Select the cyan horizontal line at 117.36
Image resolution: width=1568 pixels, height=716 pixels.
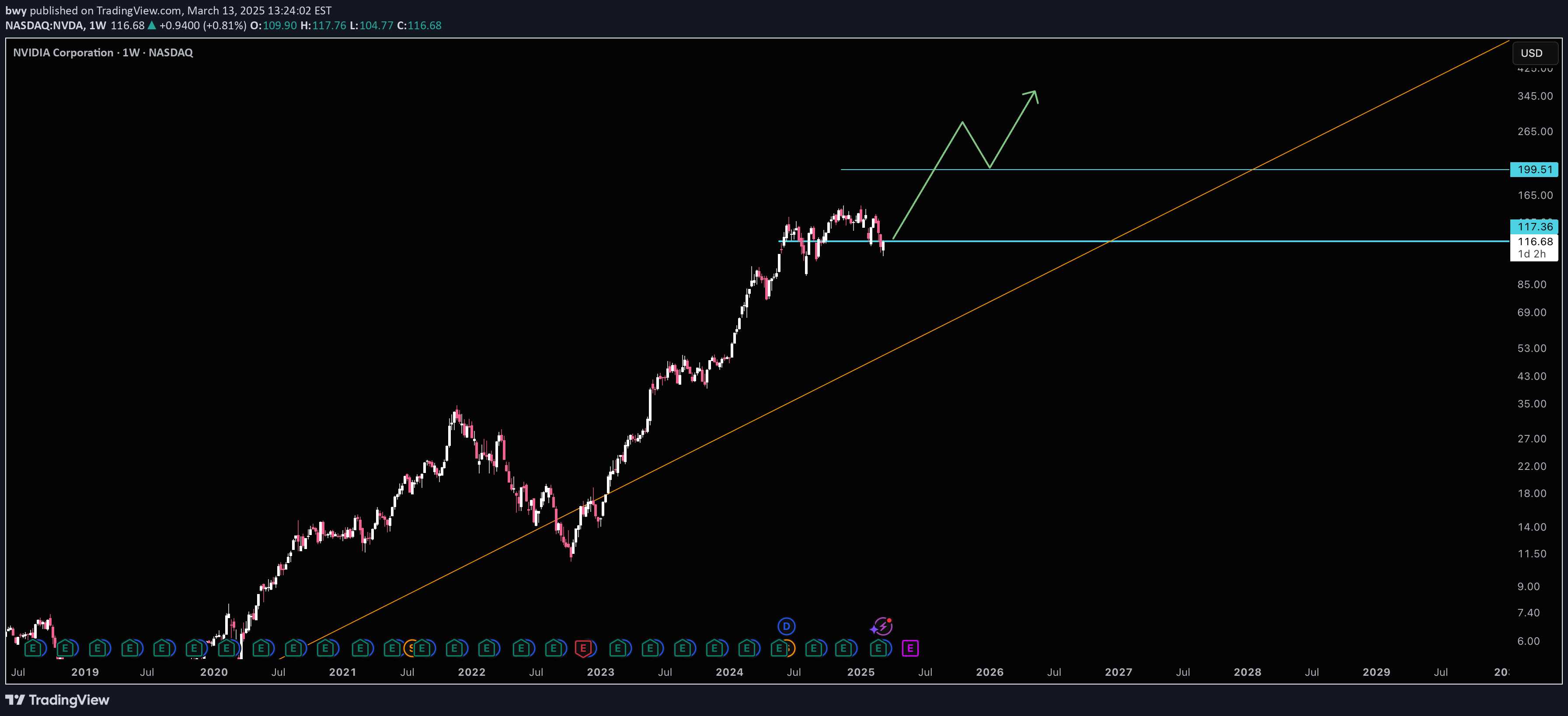point(1144,241)
